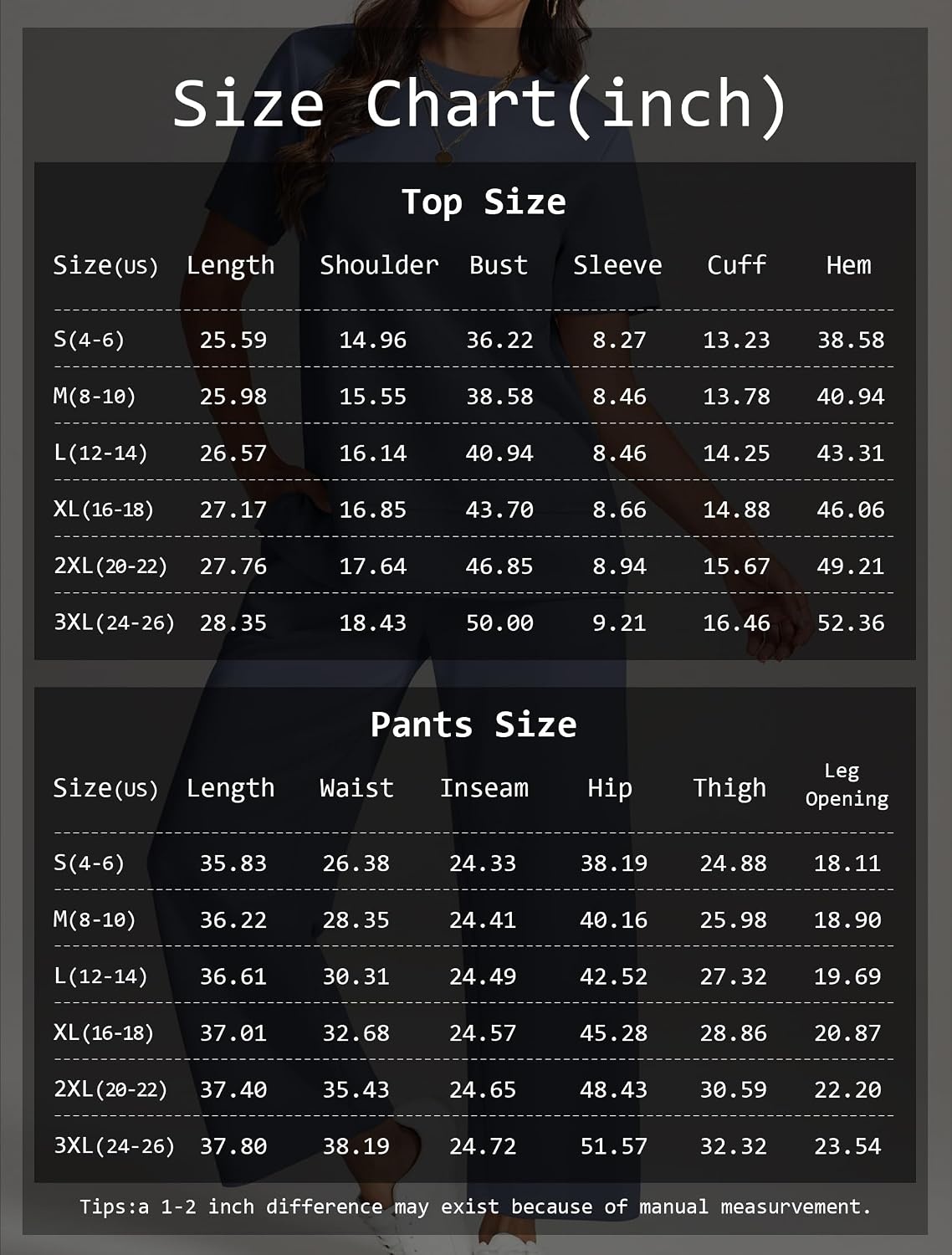Screen dimensions: 952x1255
Task: Select the Top Size heading
Action: coord(484,202)
